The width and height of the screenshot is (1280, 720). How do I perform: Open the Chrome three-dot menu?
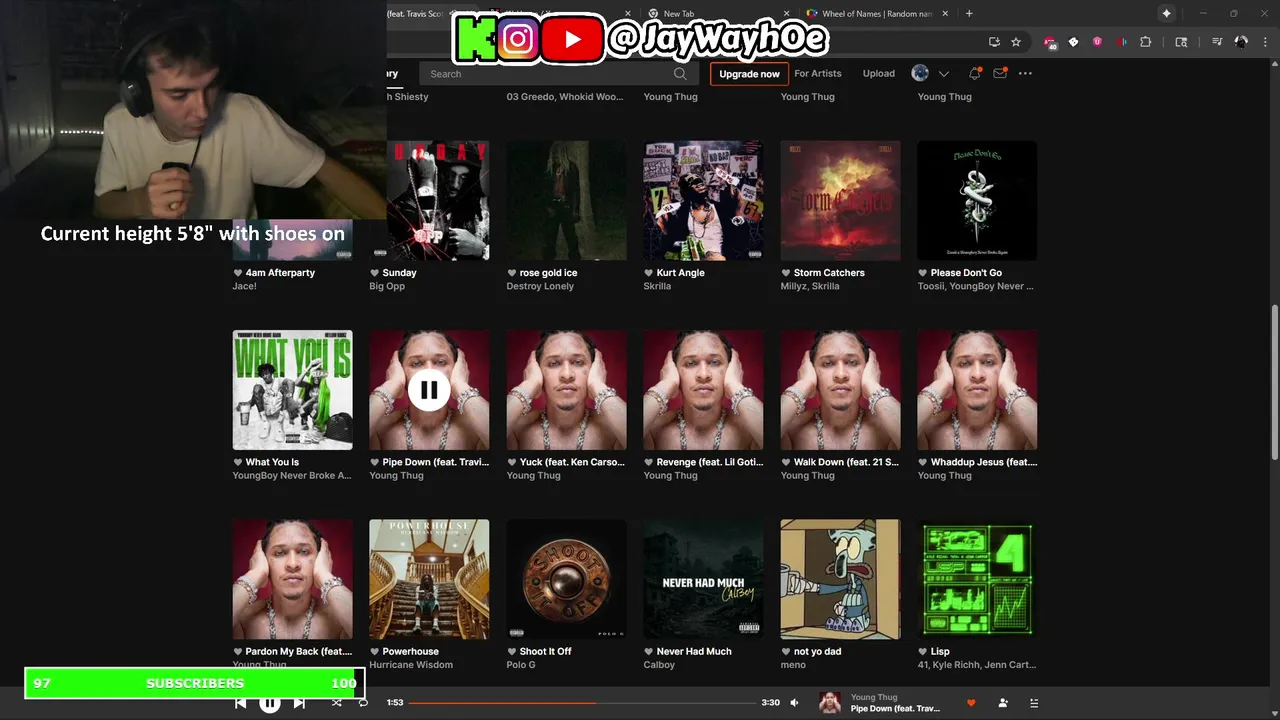coord(1264,42)
